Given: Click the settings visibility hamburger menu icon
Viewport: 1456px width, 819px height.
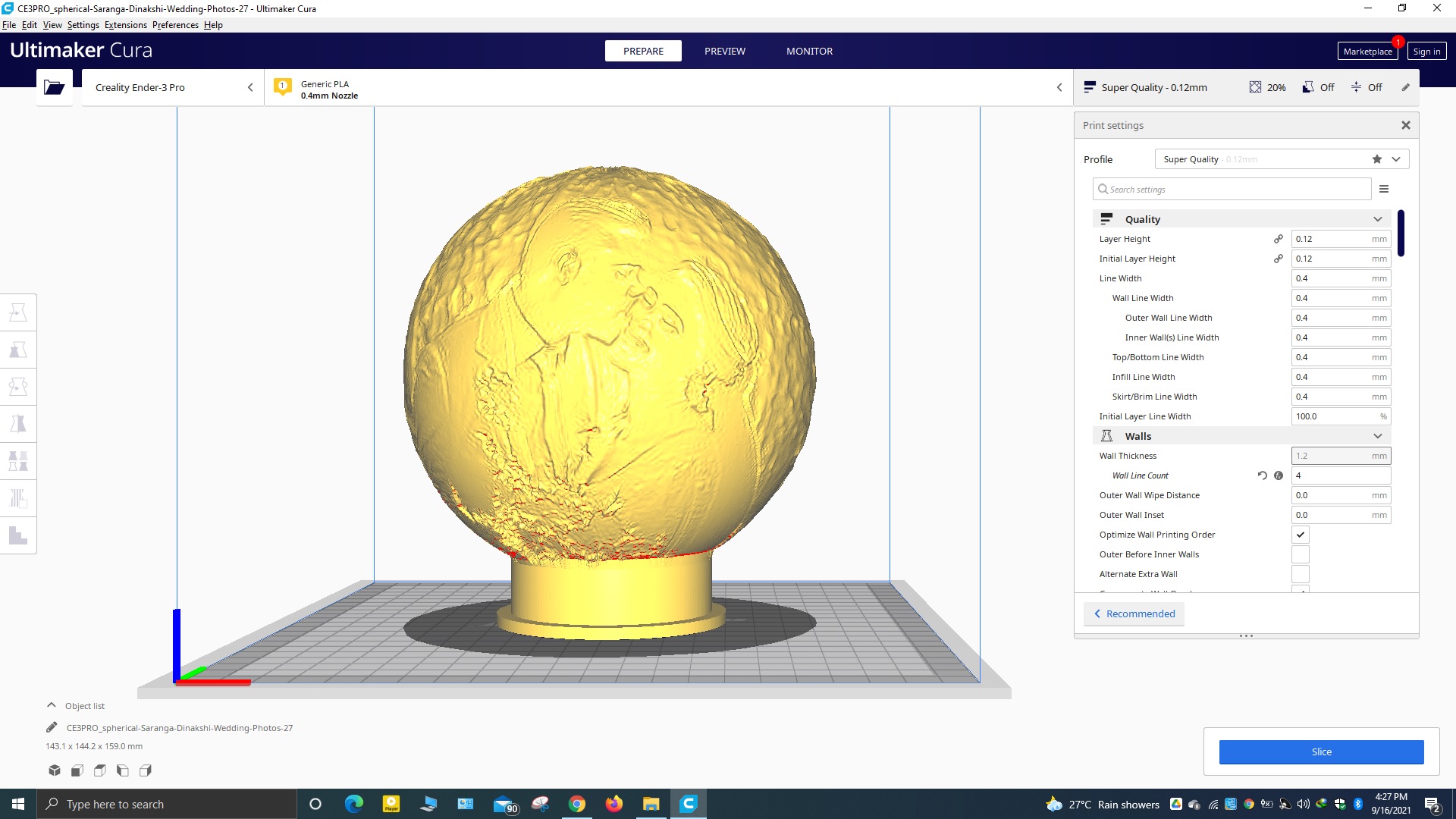Looking at the screenshot, I should point(1384,189).
